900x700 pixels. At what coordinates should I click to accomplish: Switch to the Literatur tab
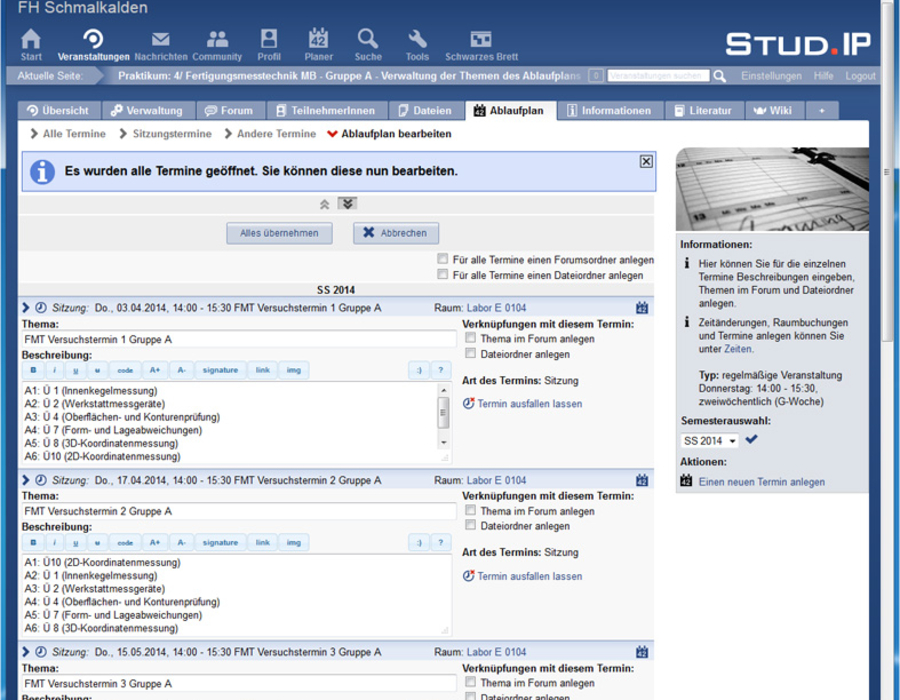[704, 111]
